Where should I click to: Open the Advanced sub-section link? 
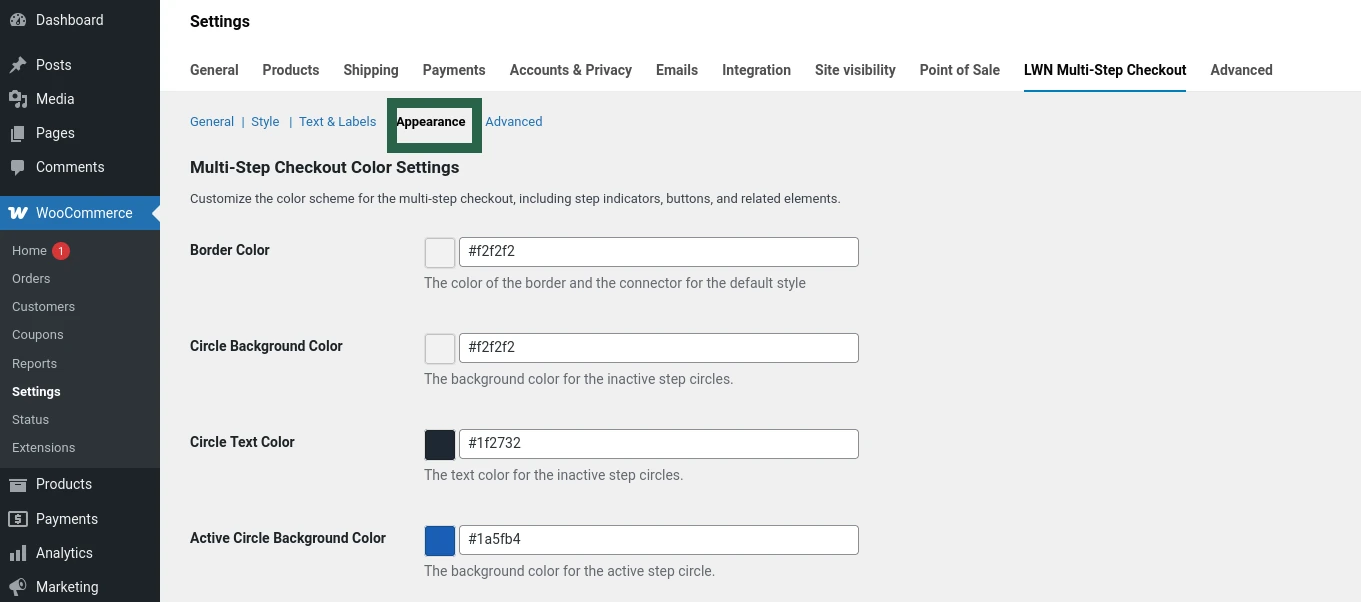pyautogui.click(x=514, y=122)
